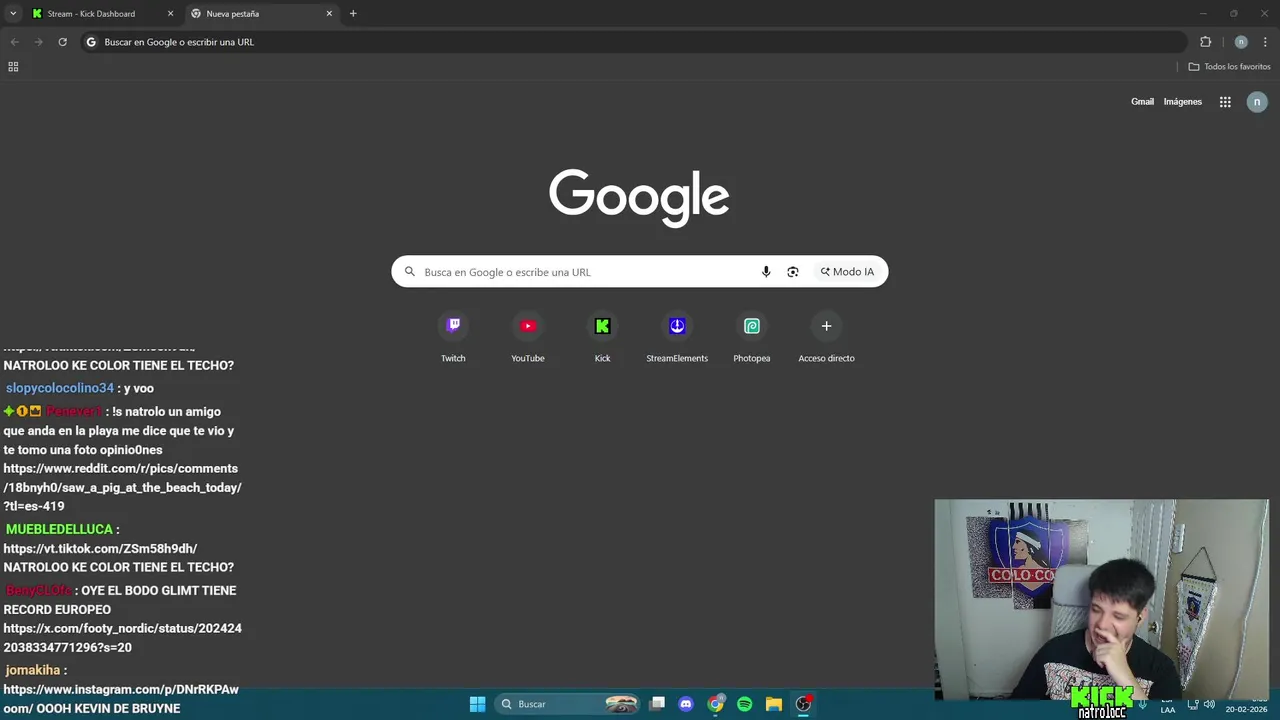Open File Explorer from the taskbar

773,704
